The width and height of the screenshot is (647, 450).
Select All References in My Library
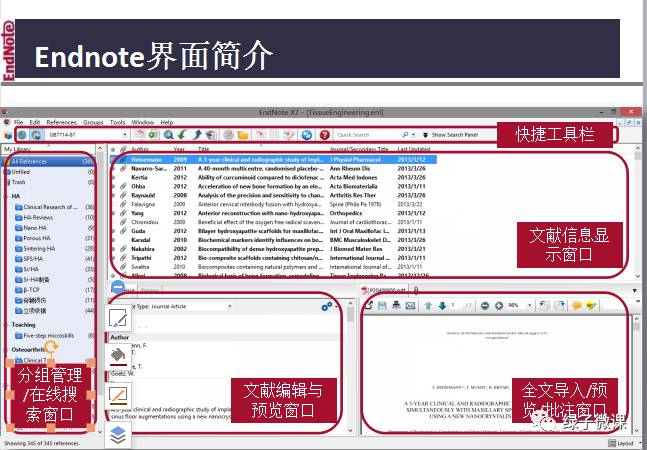[x=50, y=161]
